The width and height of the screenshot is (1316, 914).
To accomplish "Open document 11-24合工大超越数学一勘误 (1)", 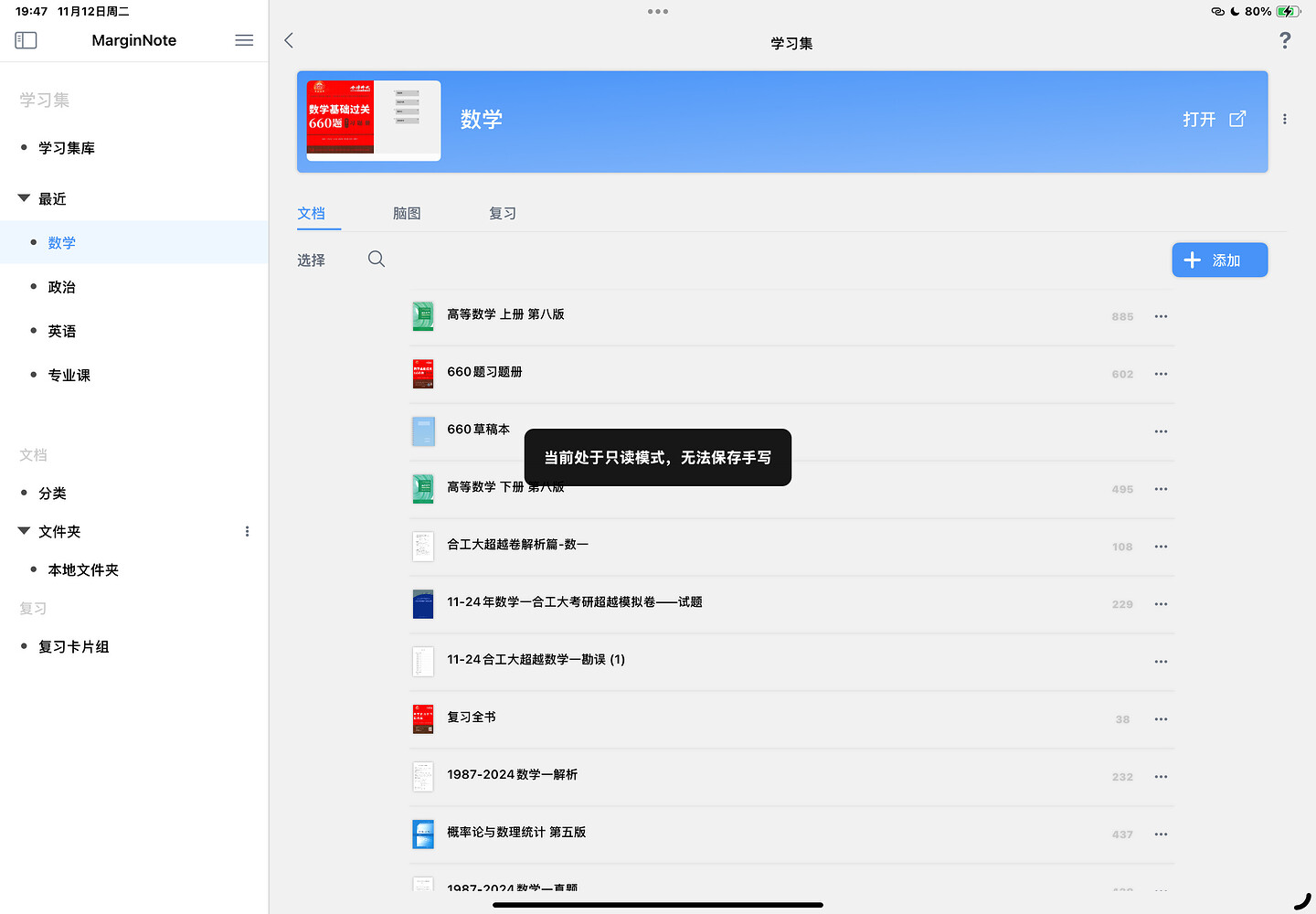I will (x=536, y=660).
